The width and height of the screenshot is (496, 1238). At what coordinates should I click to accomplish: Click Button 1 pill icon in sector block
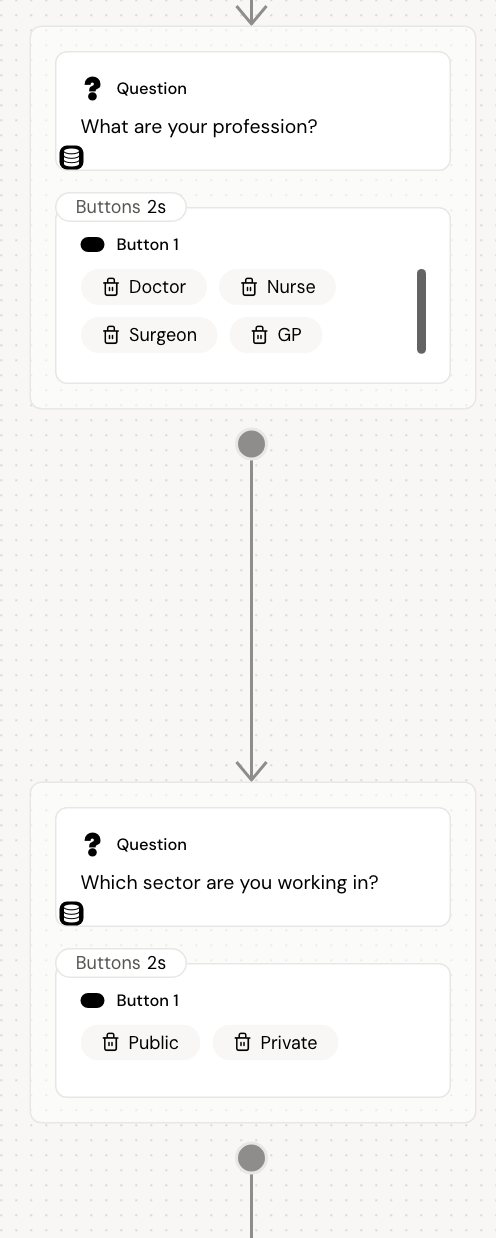click(x=93, y=1001)
